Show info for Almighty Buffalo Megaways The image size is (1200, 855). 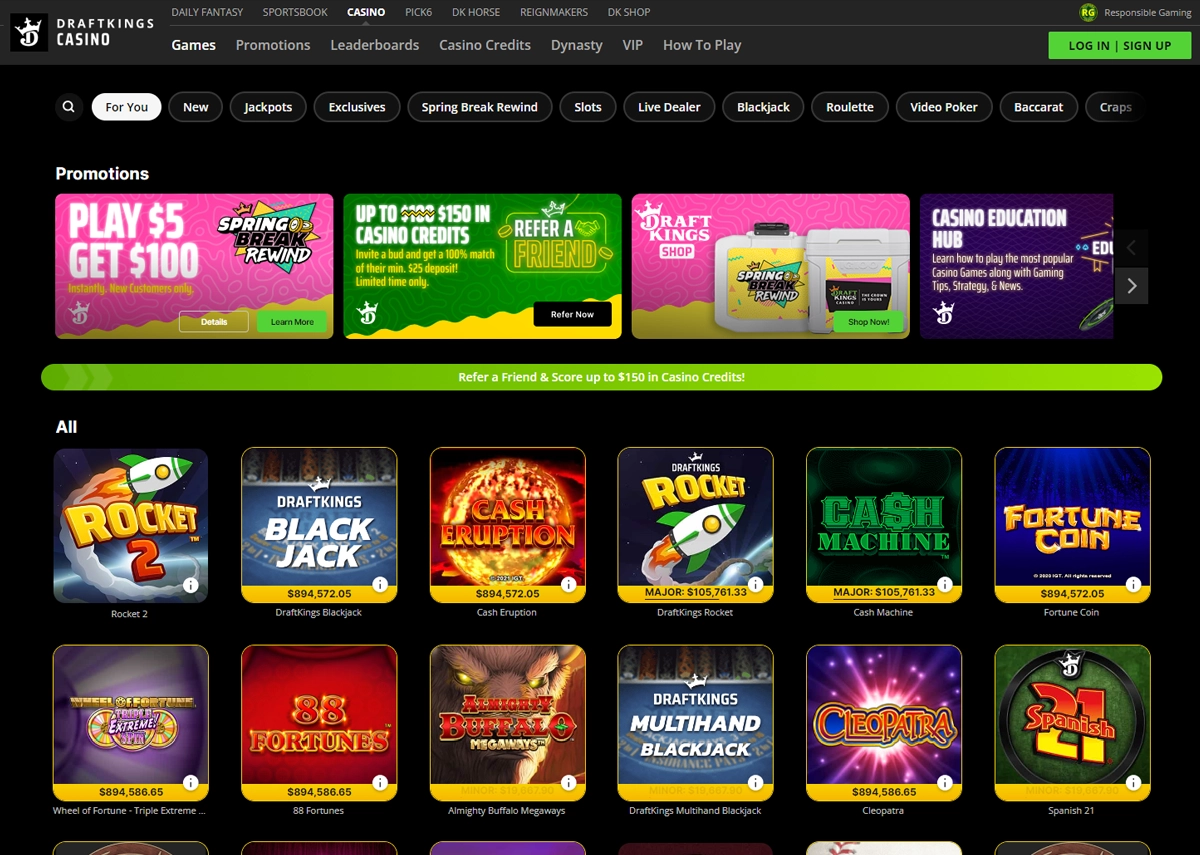(567, 782)
